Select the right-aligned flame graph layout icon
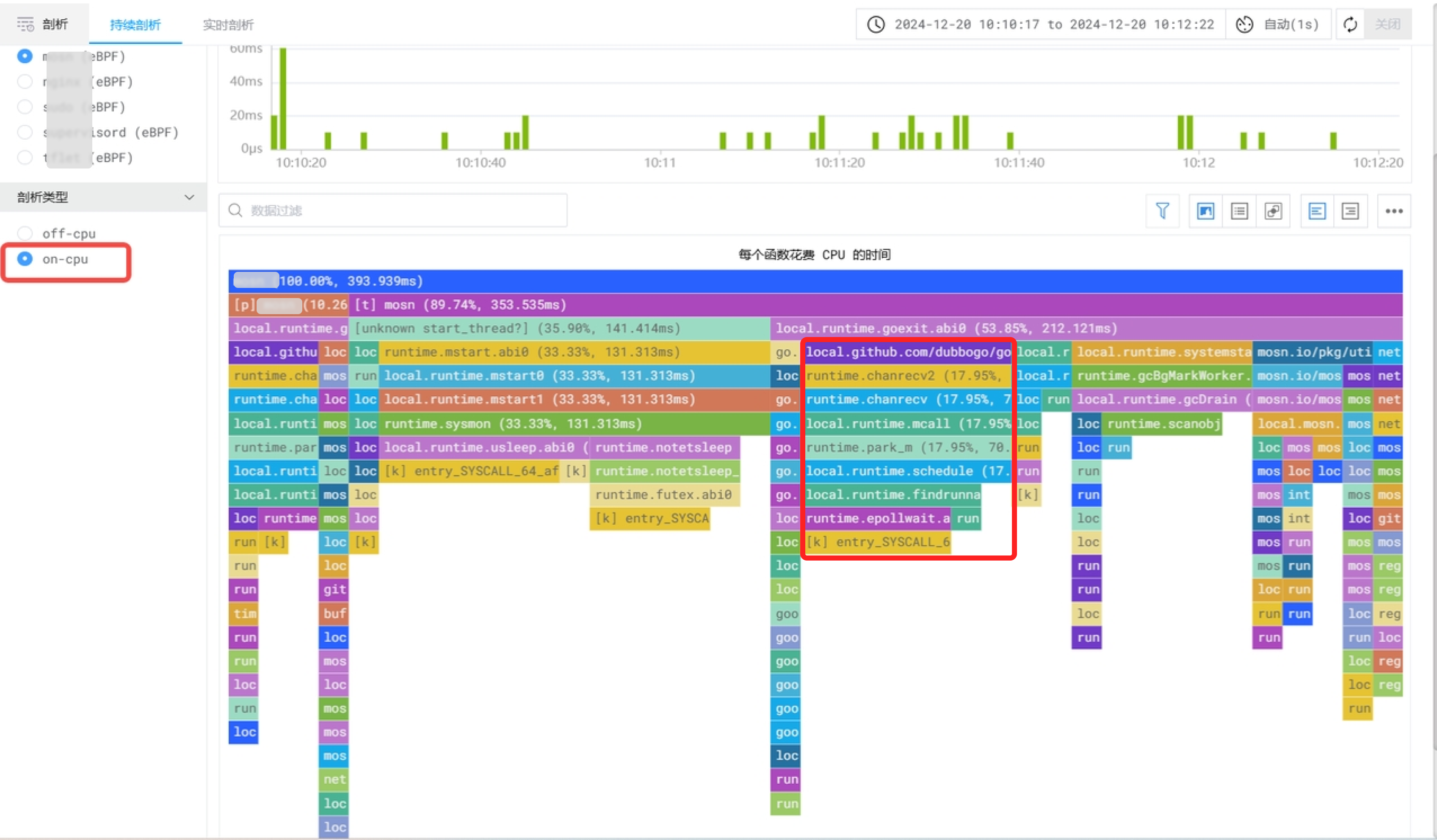Image resolution: width=1437 pixels, height=840 pixels. 1350,211
